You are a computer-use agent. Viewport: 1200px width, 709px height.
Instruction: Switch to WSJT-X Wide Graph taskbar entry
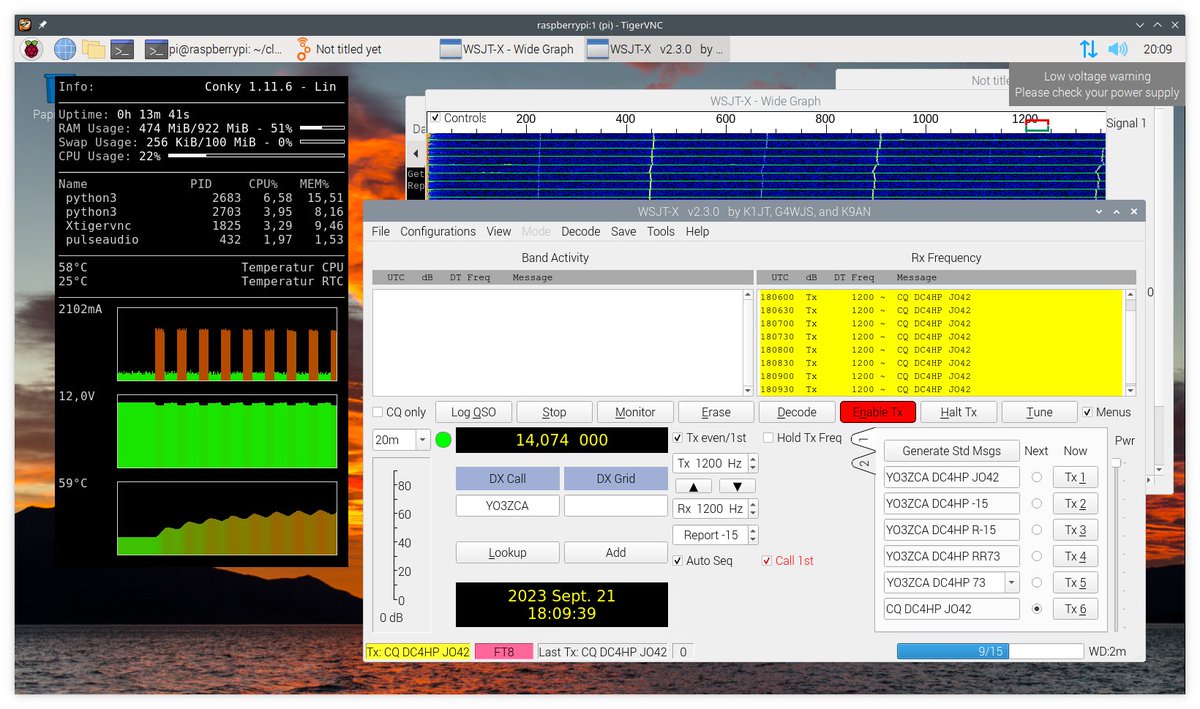tap(507, 49)
